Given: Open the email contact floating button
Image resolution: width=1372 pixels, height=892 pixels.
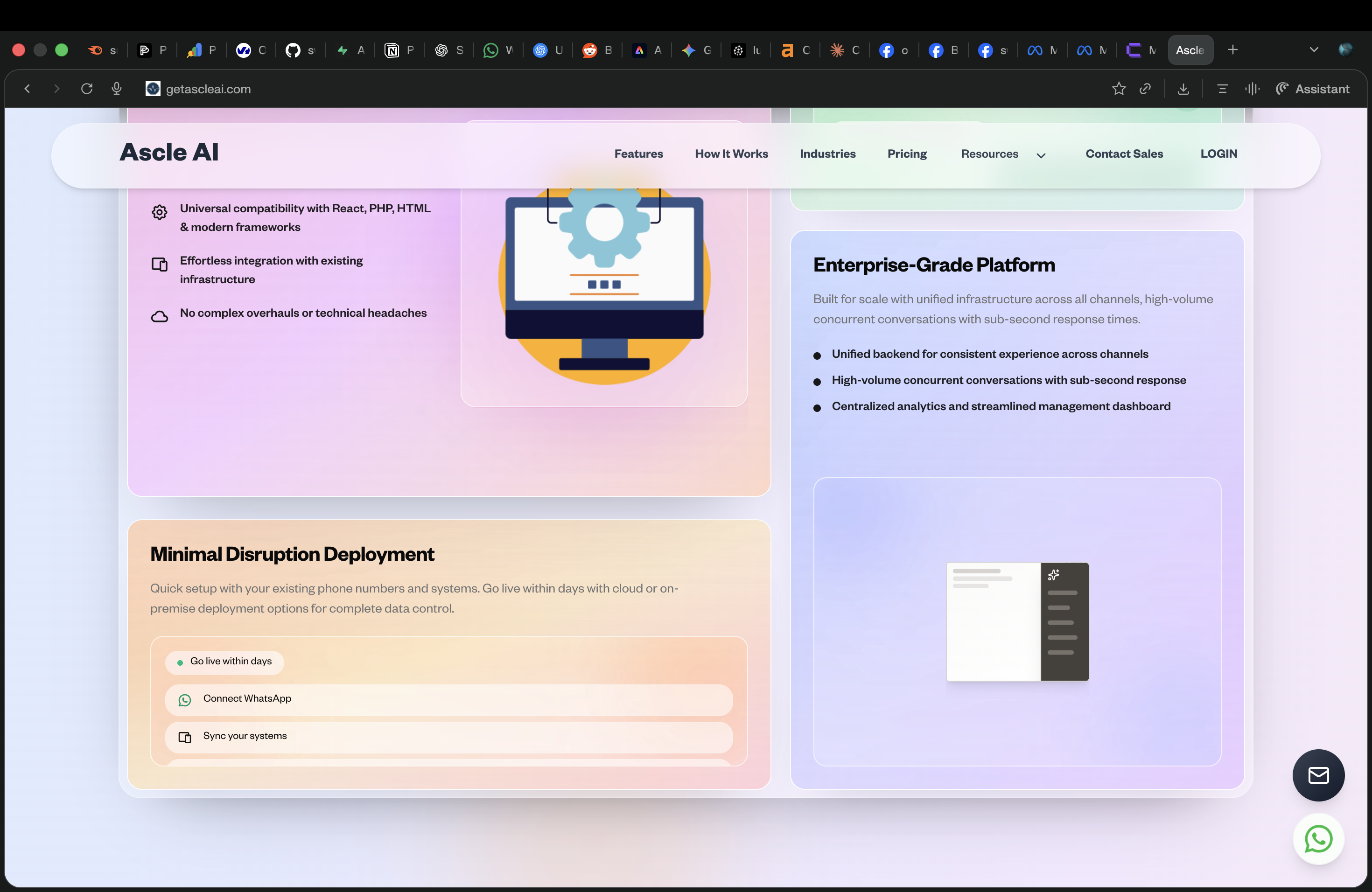Looking at the screenshot, I should tap(1318, 775).
